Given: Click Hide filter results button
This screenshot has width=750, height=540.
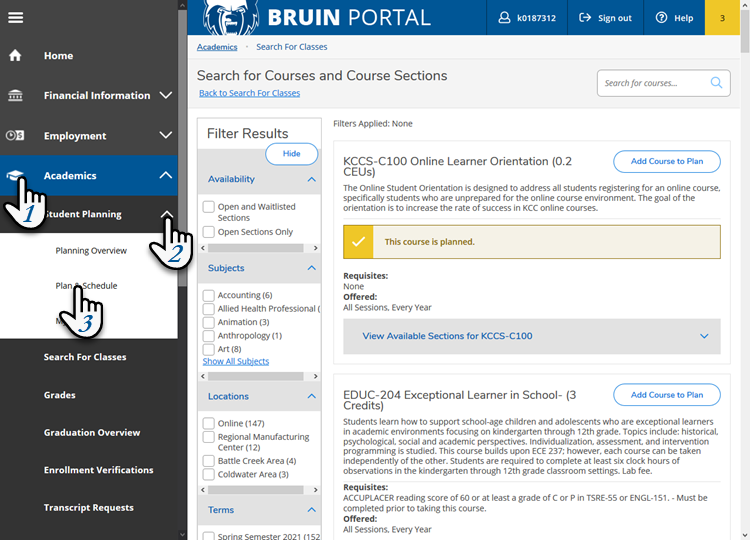Looking at the screenshot, I should point(291,154).
